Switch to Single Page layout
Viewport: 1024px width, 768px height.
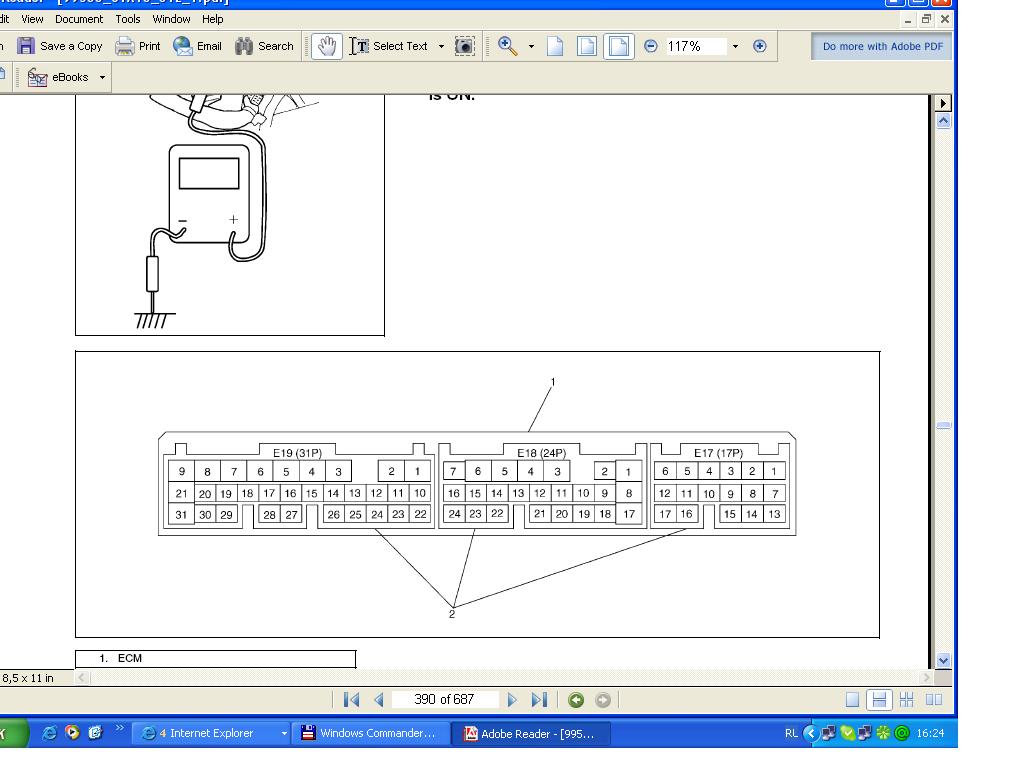(852, 700)
